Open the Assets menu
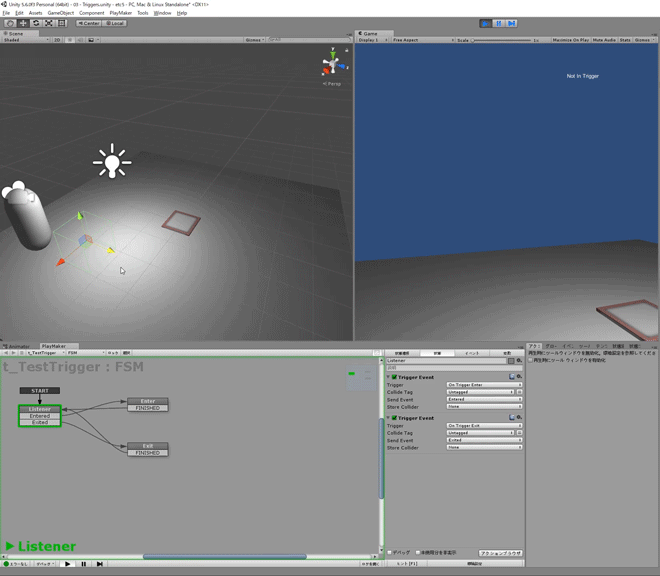Viewport: 660px width, 576px height. [x=35, y=13]
